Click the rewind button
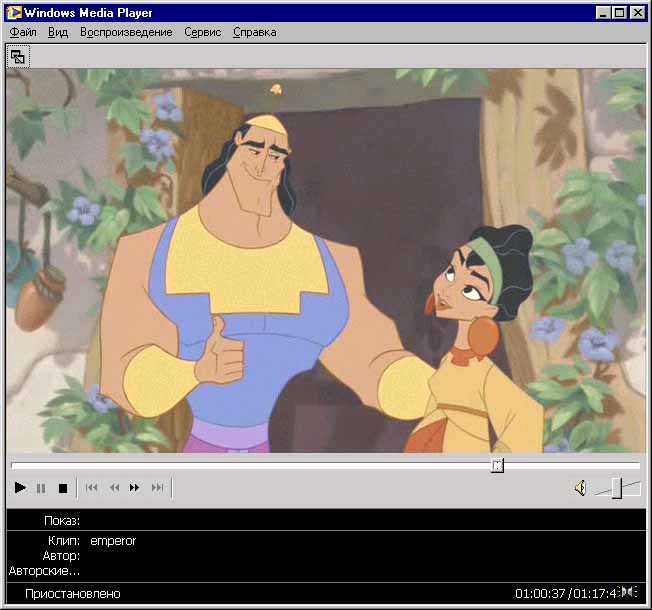 tap(113, 488)
